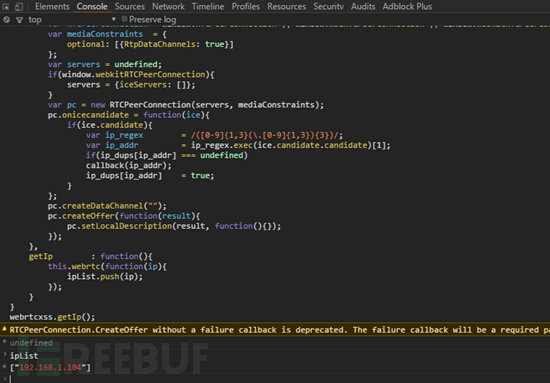Open the Timeline tab
550x383 pixels.
point(208,6)
